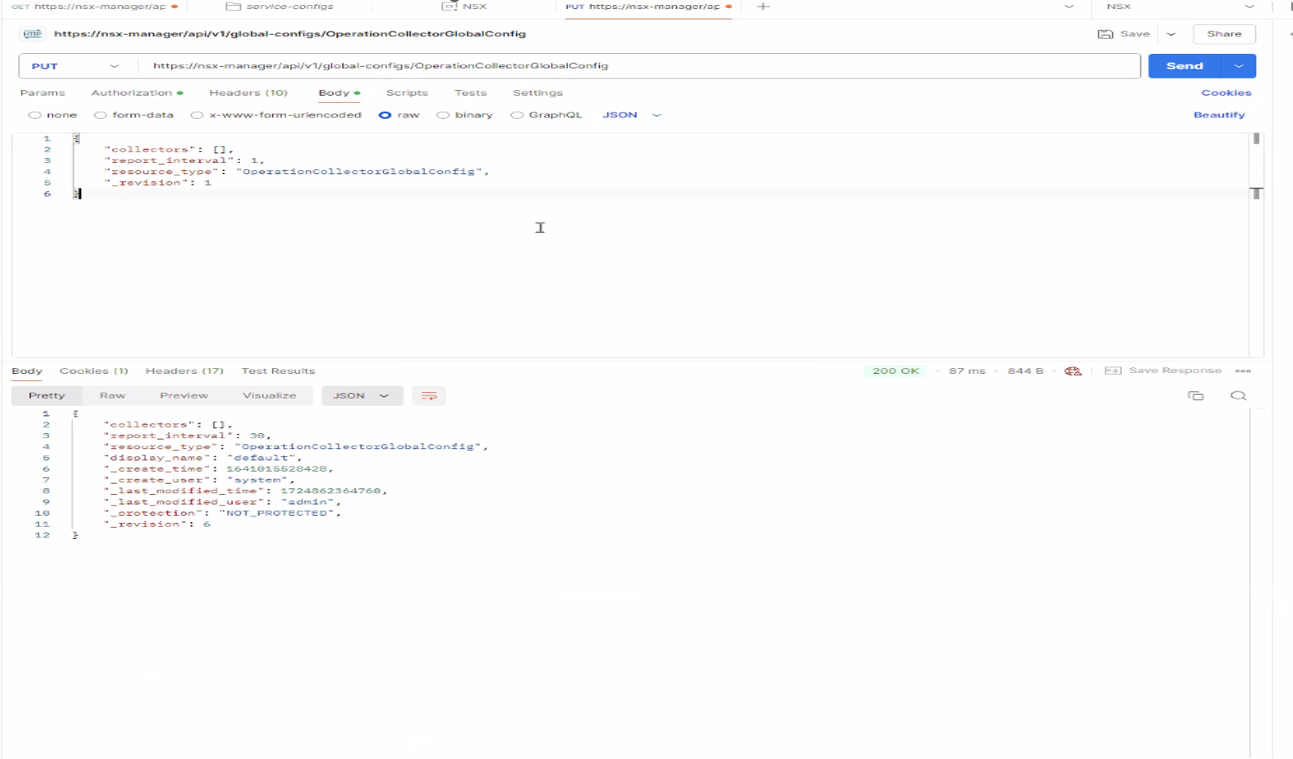1293x759 pixels.
Task: Click the new tab plus icon
Action: coord(763,7)
